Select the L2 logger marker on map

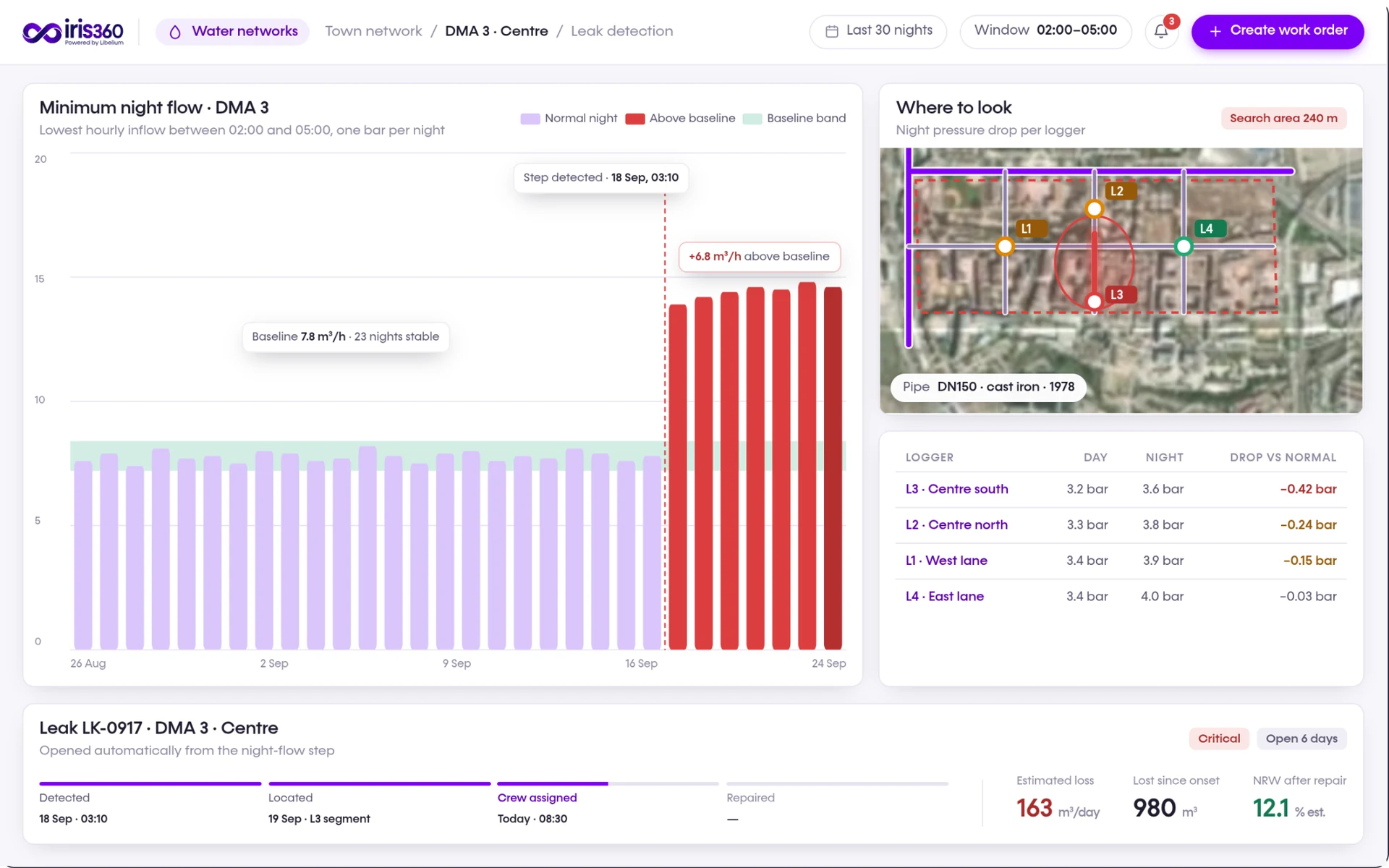tap(1095, 209)
